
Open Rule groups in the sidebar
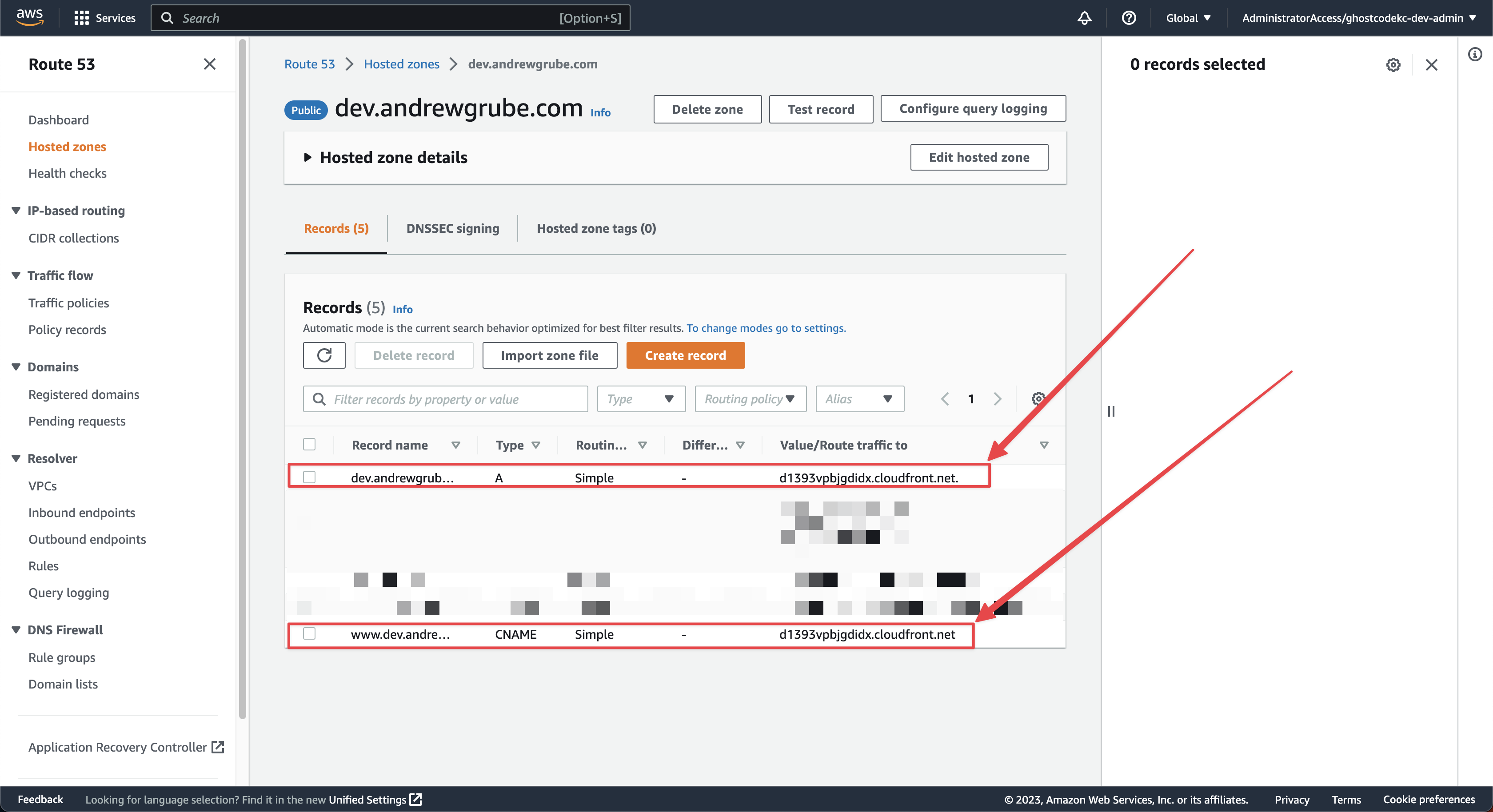click(x=62, y=658)
